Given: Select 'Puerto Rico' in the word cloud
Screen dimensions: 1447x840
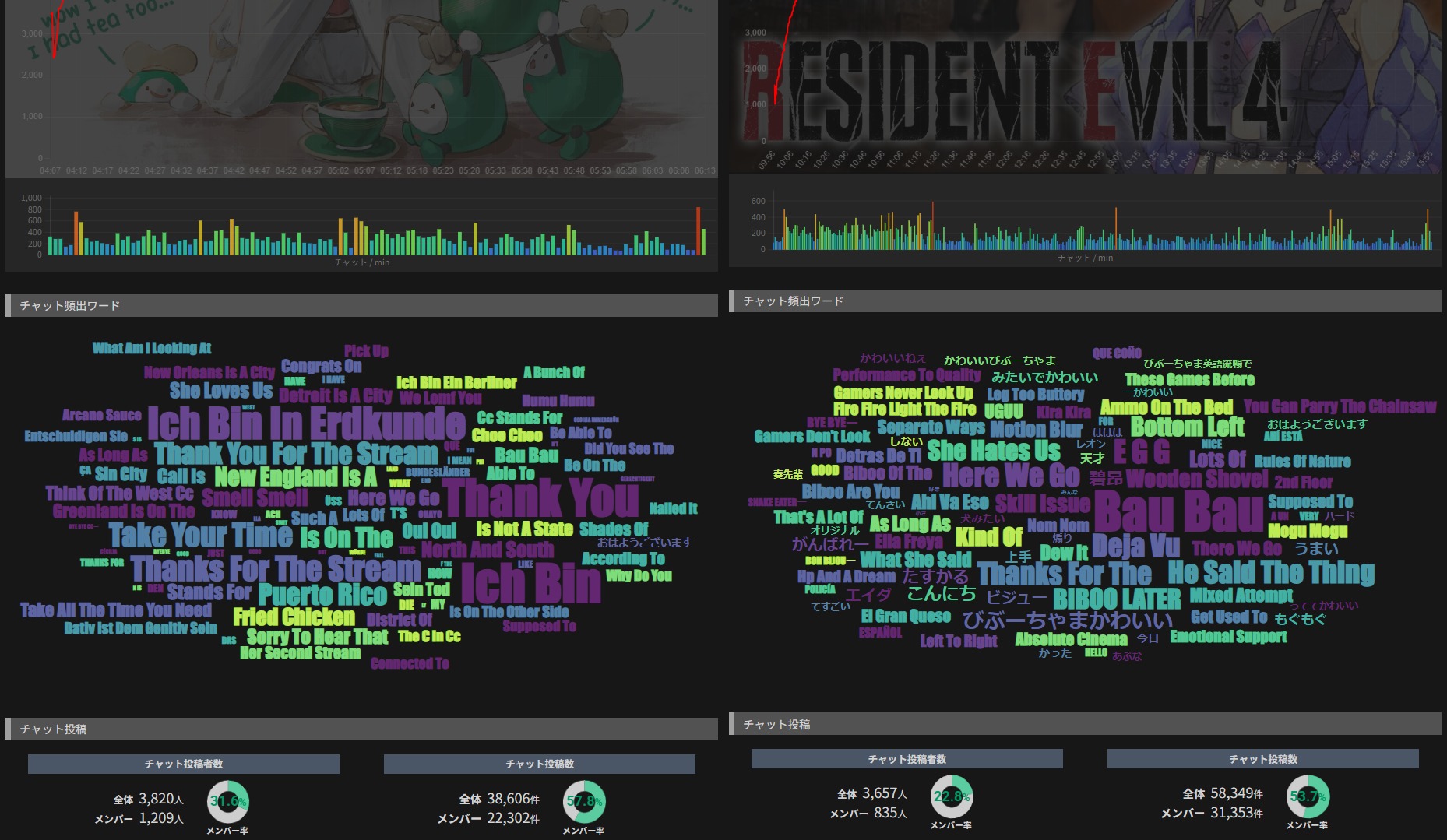Looking at the screenshot, I should (x=322, y=595).
